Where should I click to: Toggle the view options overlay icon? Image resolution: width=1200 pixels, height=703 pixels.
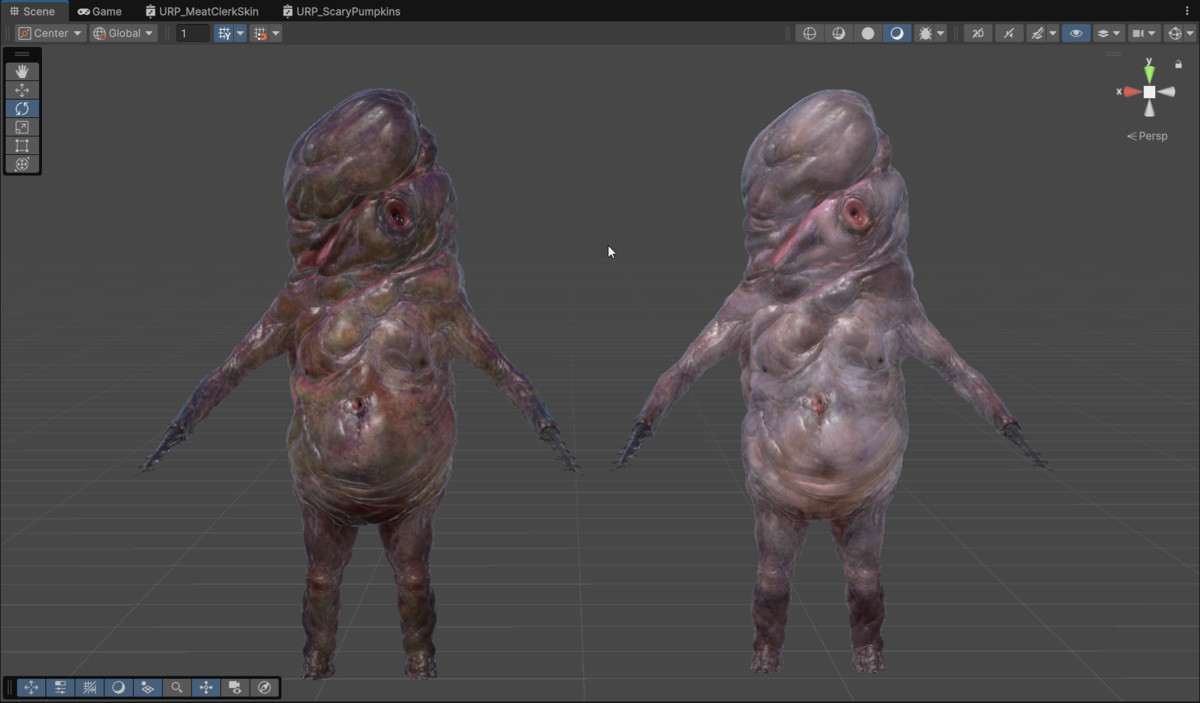[147, 687]
